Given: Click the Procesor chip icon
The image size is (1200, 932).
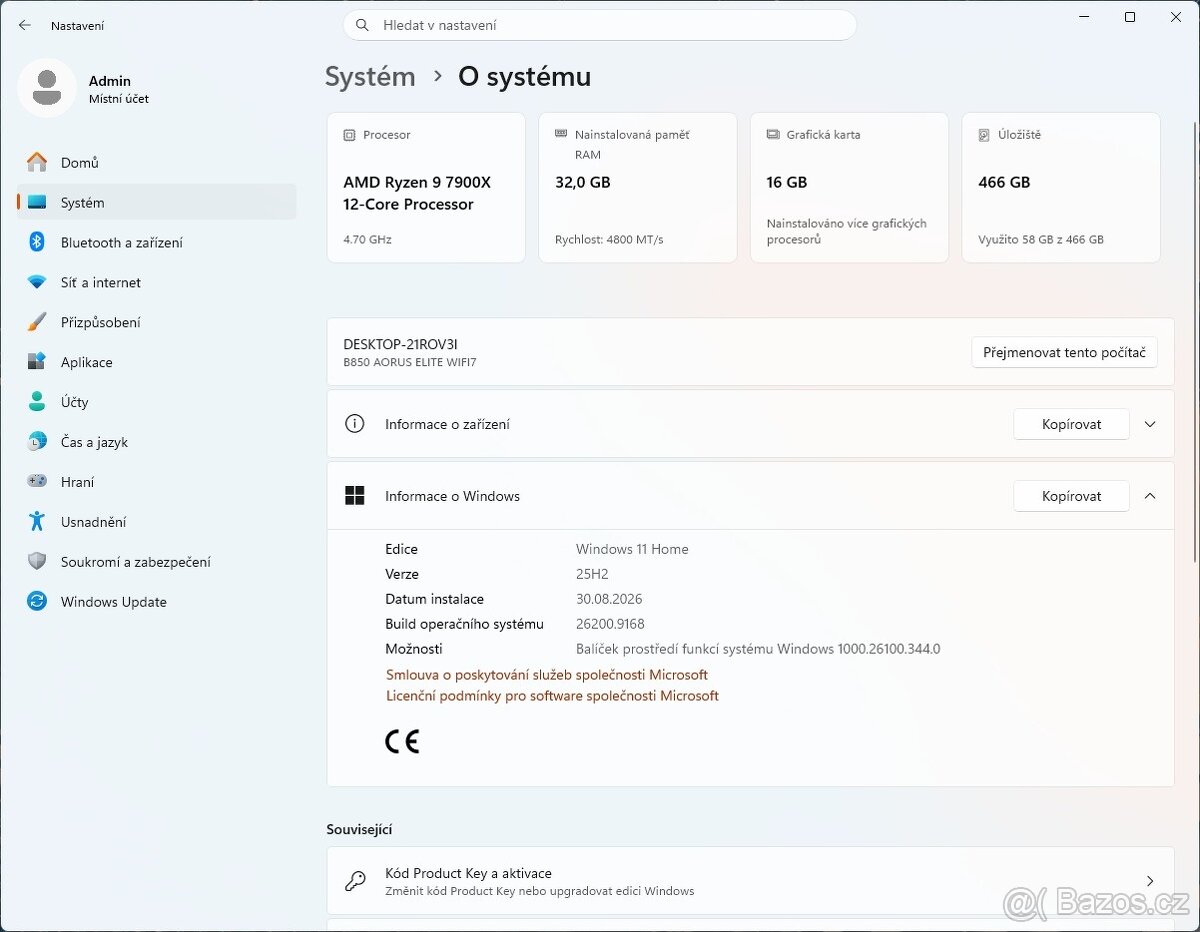Looking at the screenshot, I should pos(349,134).
